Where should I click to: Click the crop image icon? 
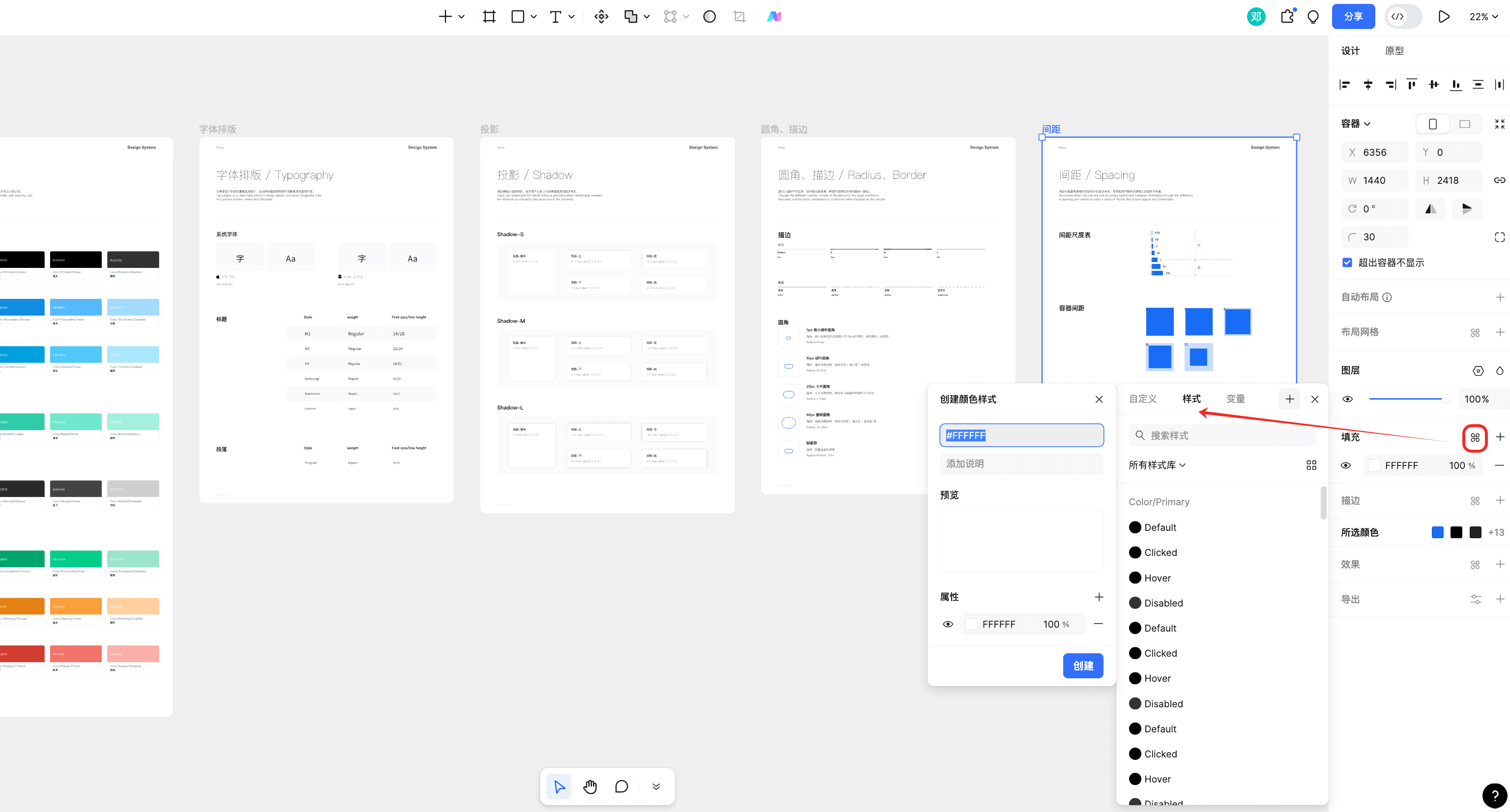(x=740, y=16)
